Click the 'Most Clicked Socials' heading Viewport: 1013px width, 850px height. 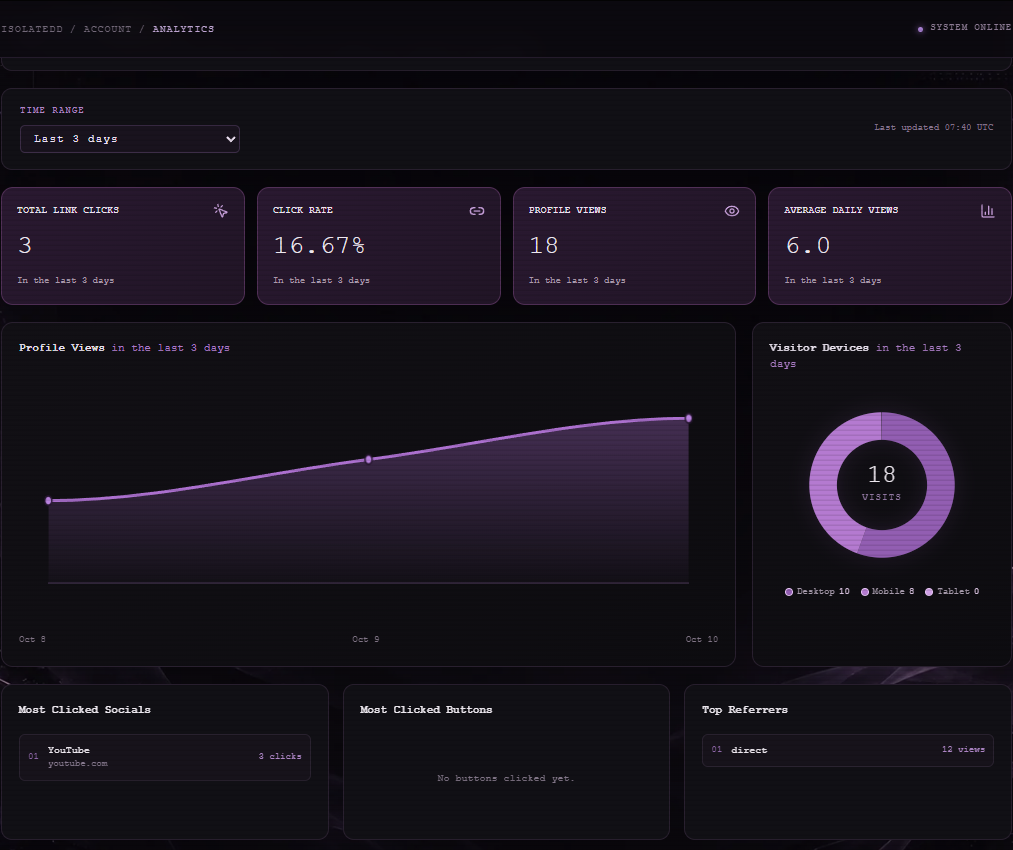point(84,710)
